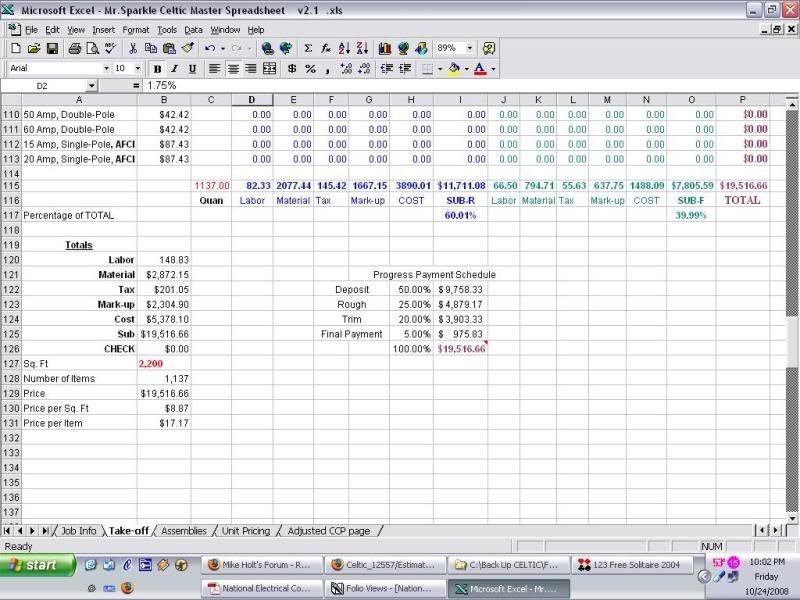
Task: Switch to Adjusted CCP page tab
Action: (x=329, y=531)
